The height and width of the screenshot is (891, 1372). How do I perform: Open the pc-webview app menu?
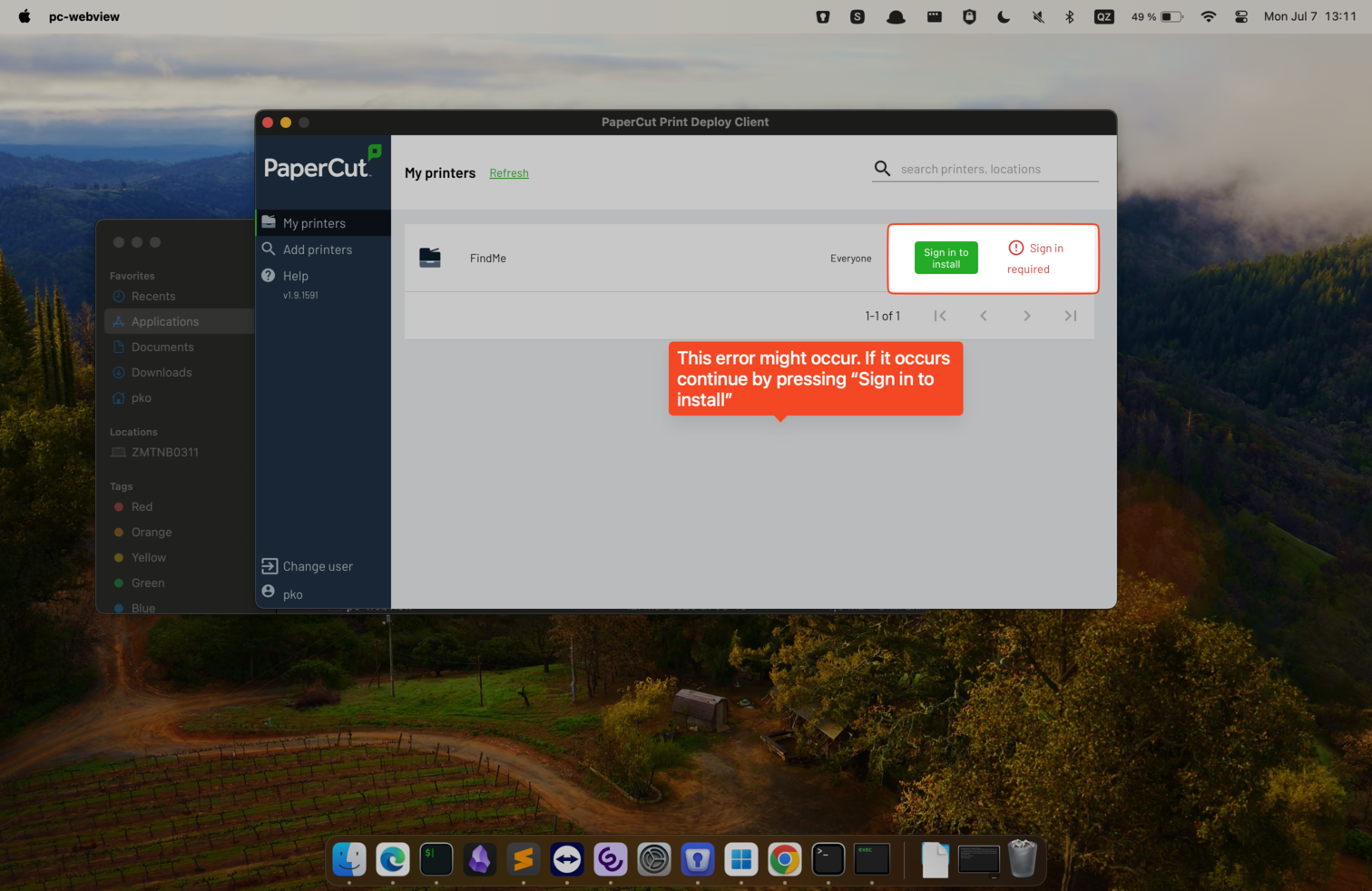pyautogui.click(x=84, y=16)
